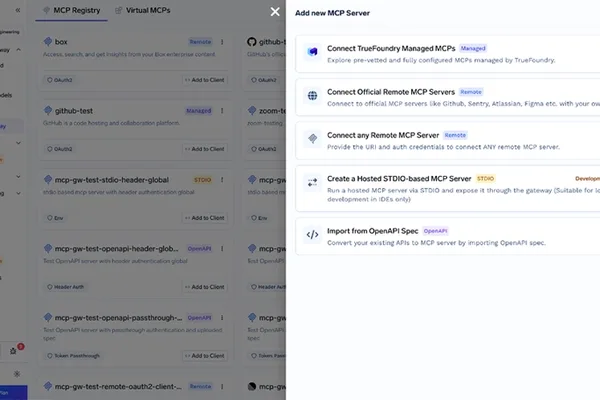The width and height of the screenshot is (600, 400).
Task: Click the Managed badge in TrueFoundry option
Action: pyautogui.click(x=473, y=48)
